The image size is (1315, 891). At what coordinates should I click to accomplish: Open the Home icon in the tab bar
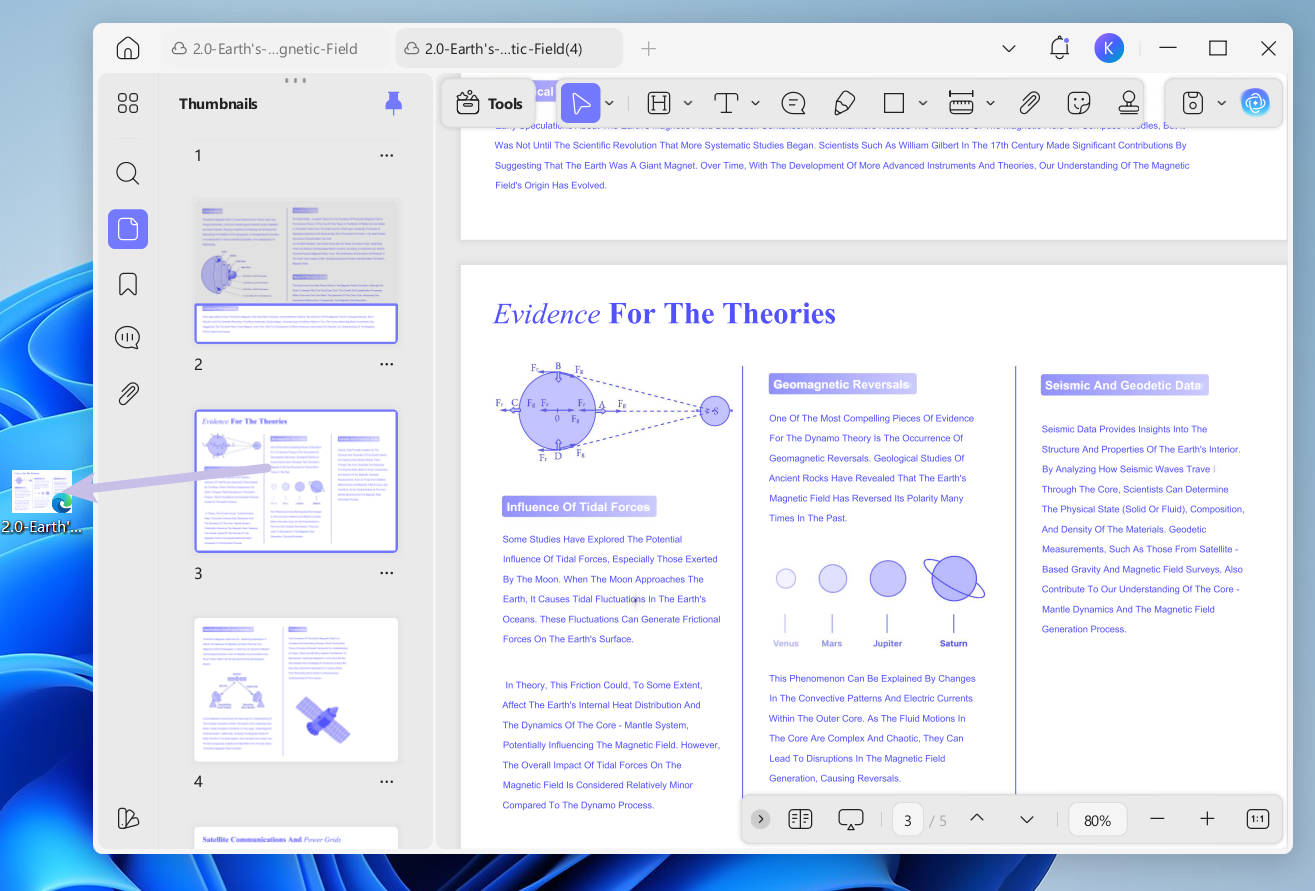pyautogui.click(x=128, y=48)
